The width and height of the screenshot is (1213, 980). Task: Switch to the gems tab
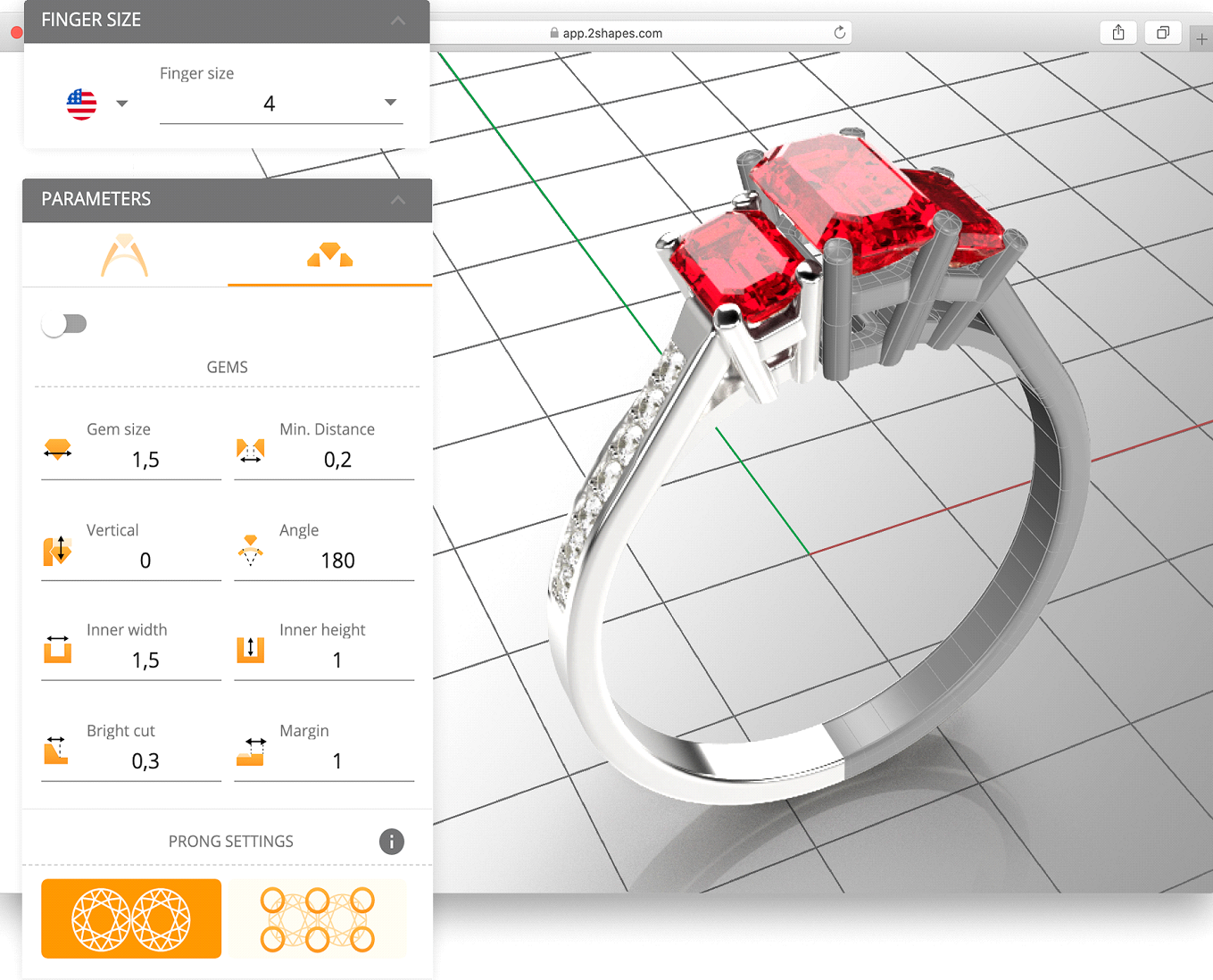[x=329, y=256]
